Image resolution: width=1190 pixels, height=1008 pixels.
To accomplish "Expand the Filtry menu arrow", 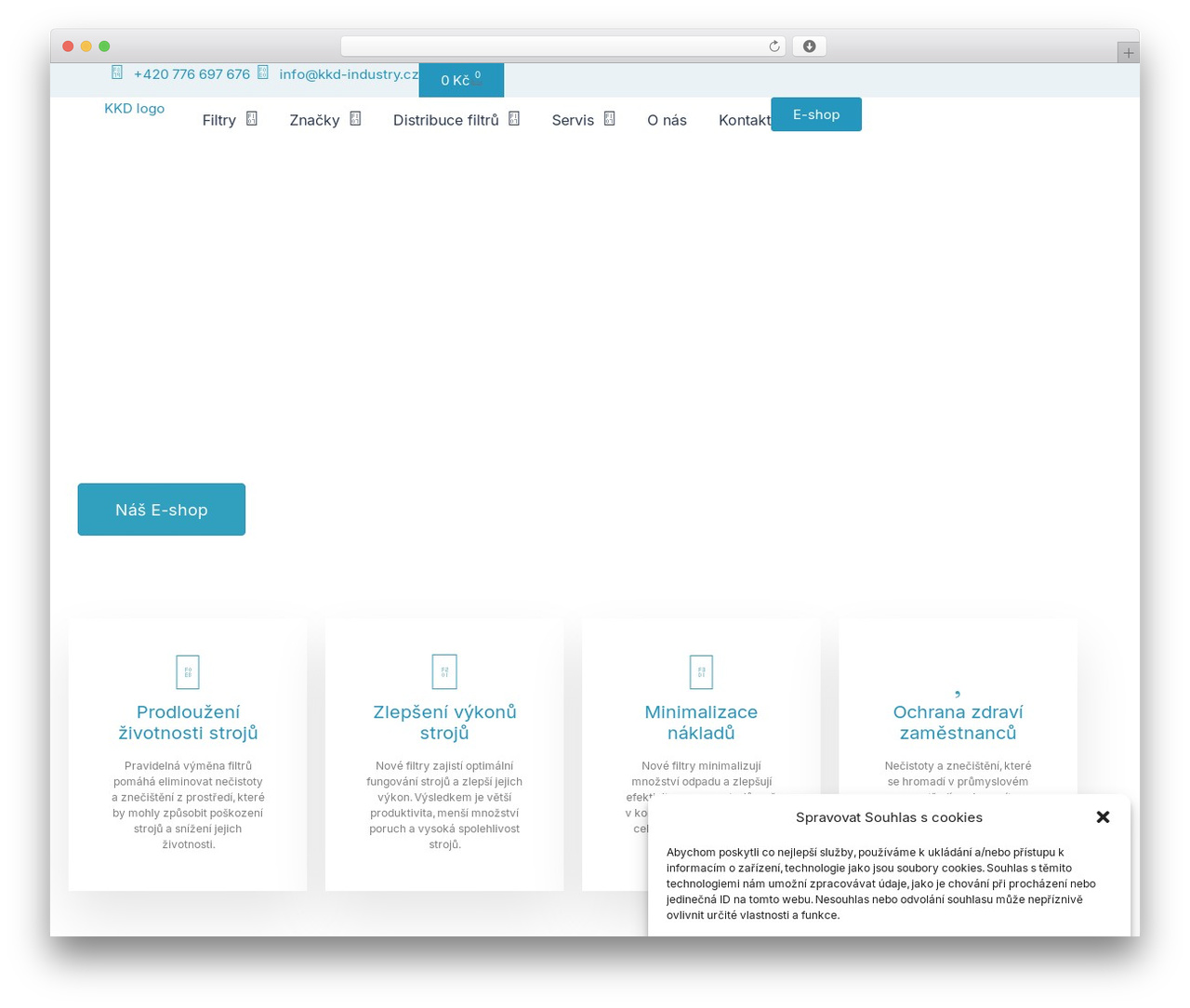I will pos(252,119).
